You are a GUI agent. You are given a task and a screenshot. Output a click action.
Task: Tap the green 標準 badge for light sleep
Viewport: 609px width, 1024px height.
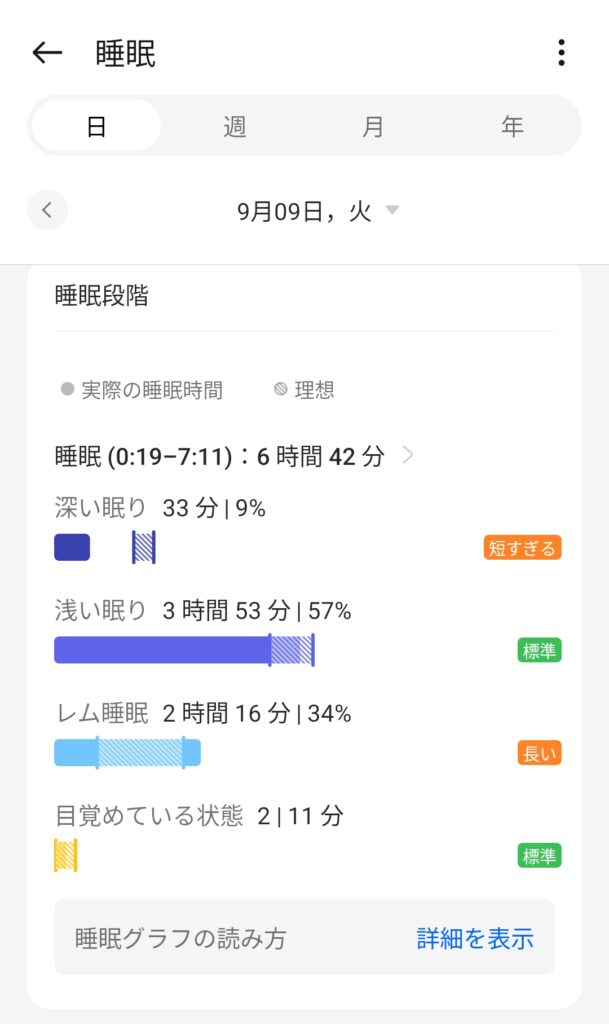pos(539,651)
